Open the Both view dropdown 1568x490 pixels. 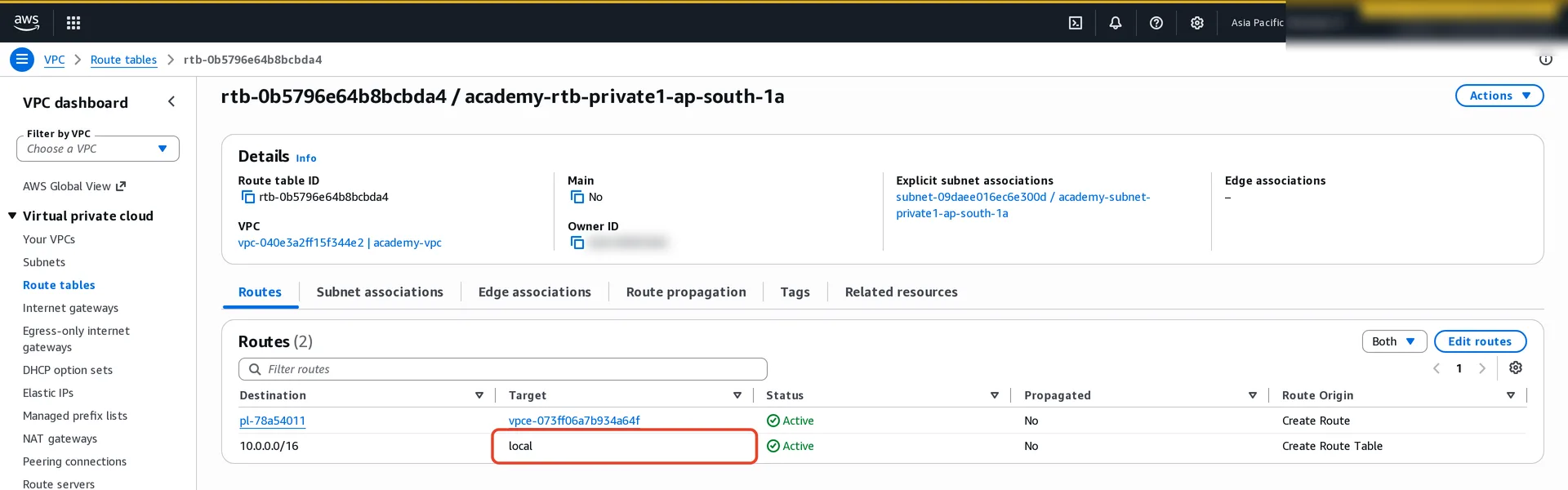click(1394, 341)
